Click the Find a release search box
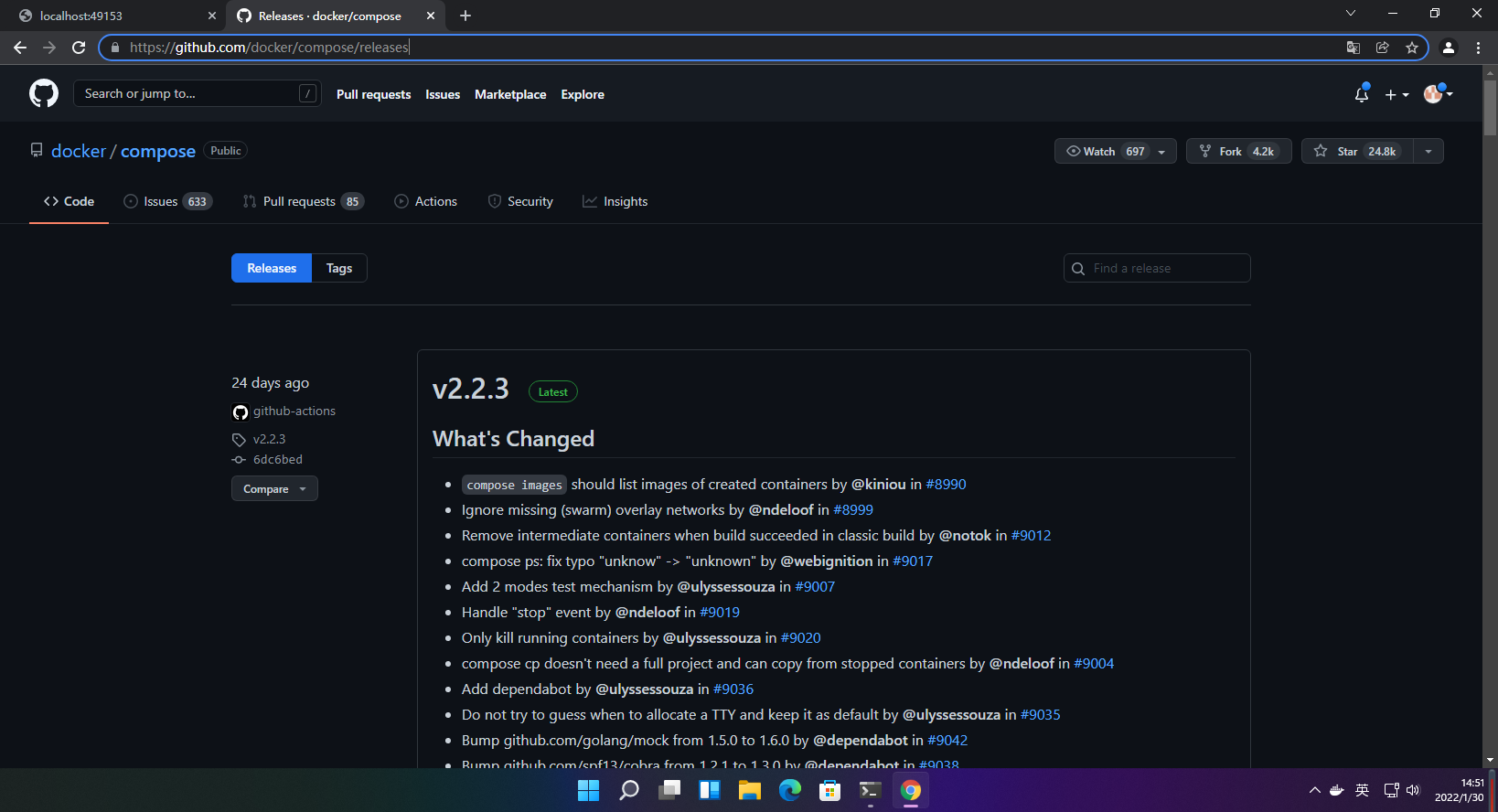 1157,268
